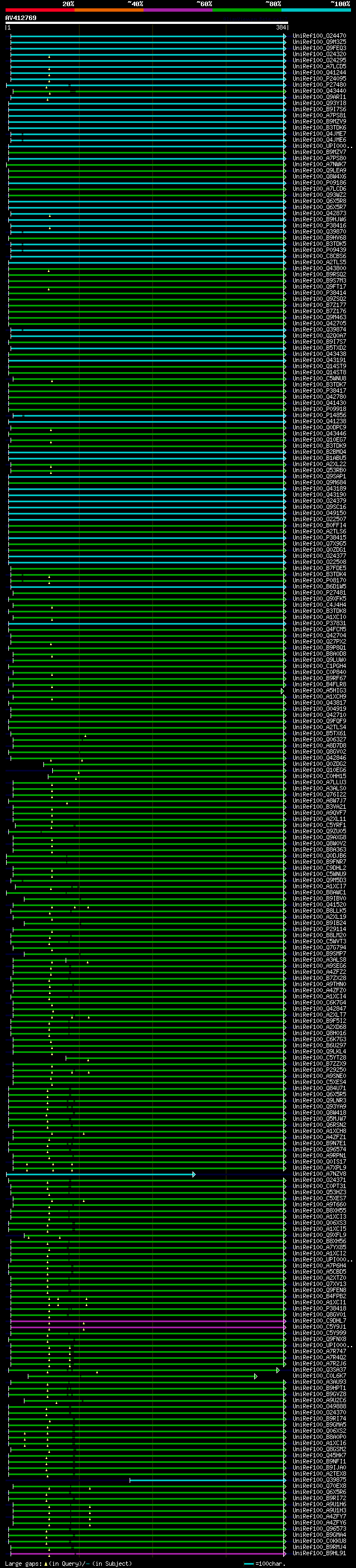Click the =100char. scale legend
Screen dimensions: 356x1568
click(264, 1564)
